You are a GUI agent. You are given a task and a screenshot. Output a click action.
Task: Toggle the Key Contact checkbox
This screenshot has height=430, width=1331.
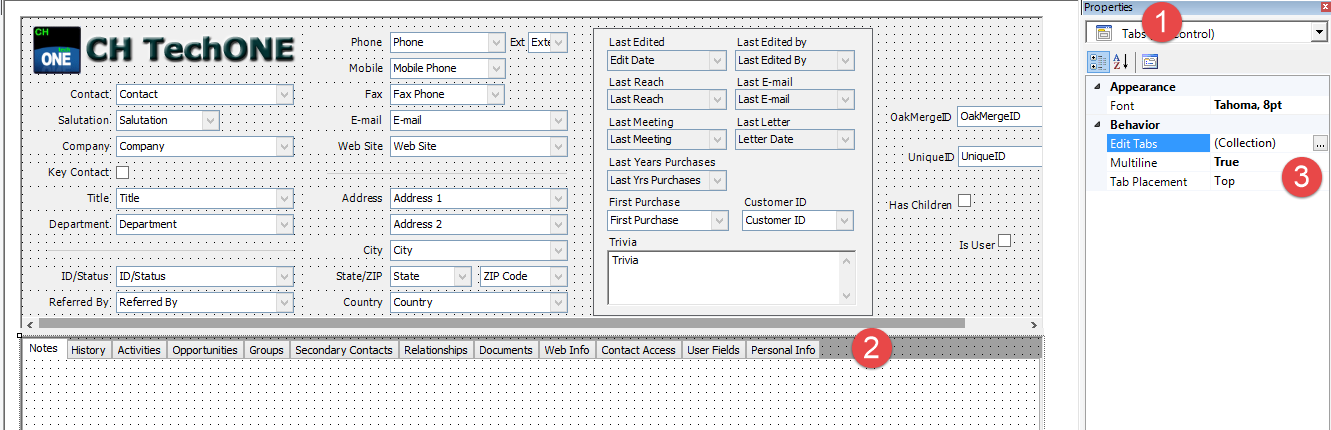122,172
